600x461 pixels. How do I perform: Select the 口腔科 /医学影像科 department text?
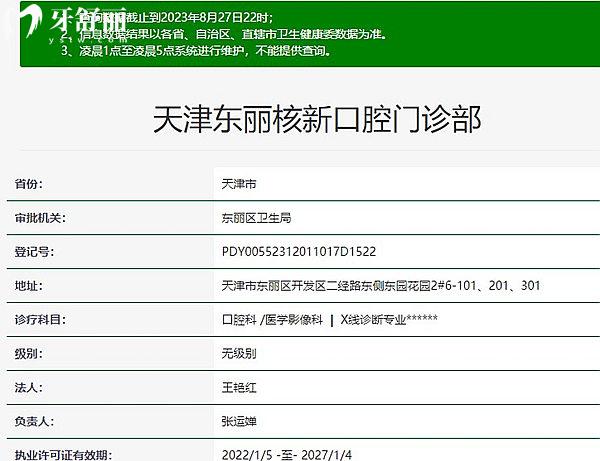pyautogui.click(x=271, y=319)
